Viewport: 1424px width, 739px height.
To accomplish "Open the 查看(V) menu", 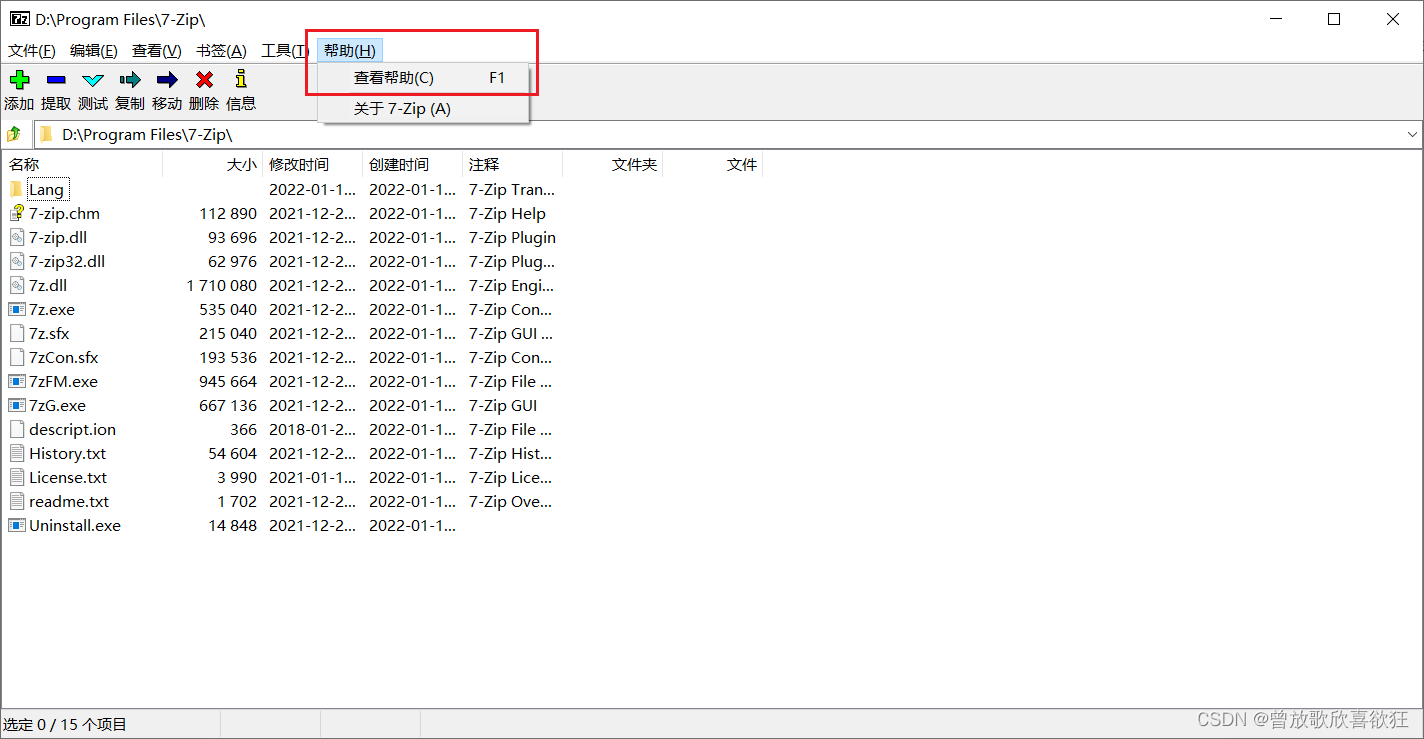I will 156,51.
